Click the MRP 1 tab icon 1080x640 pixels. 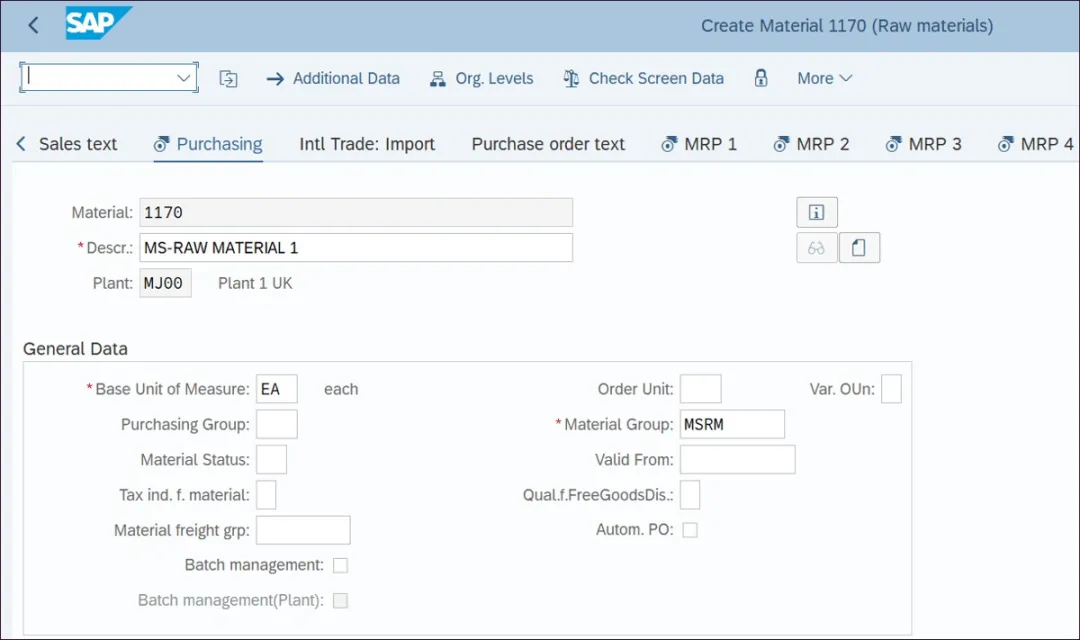pos(669,145)
